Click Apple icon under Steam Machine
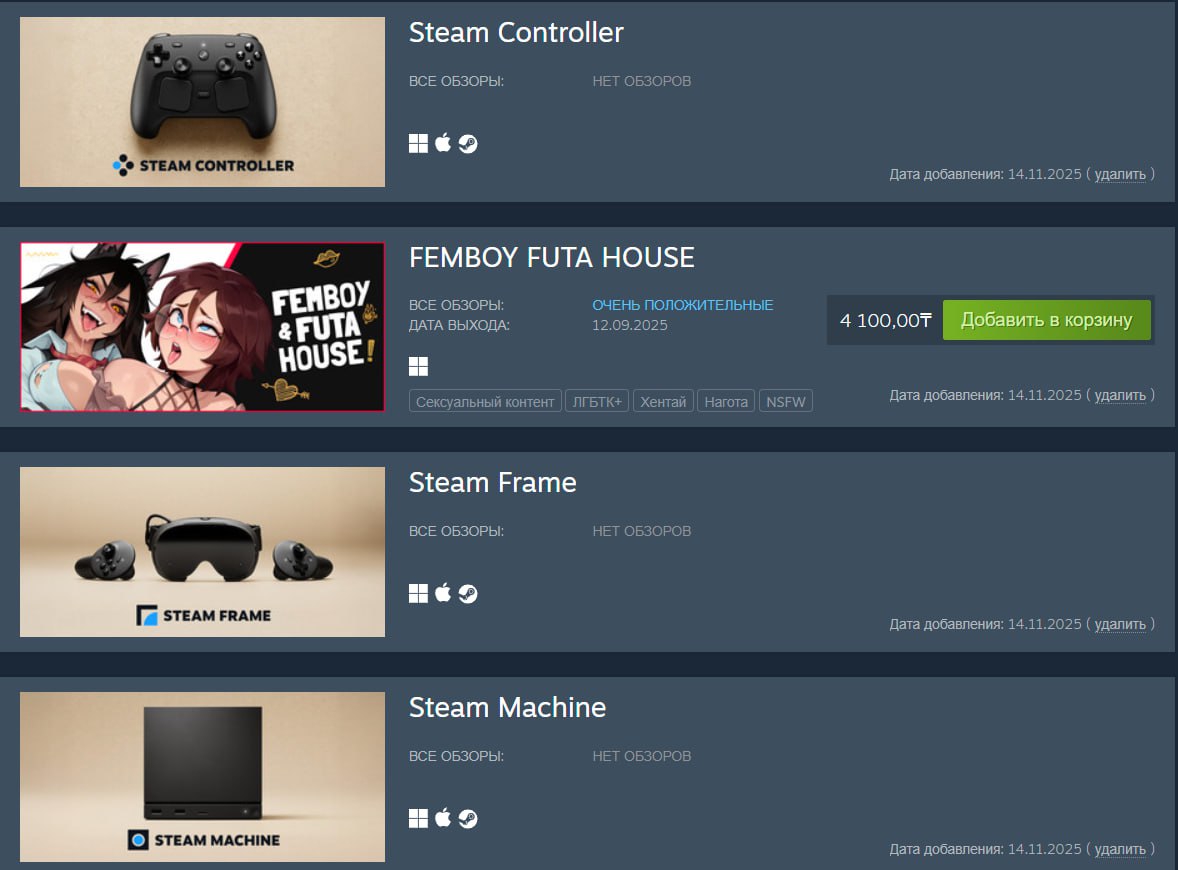 pos(443,817)
